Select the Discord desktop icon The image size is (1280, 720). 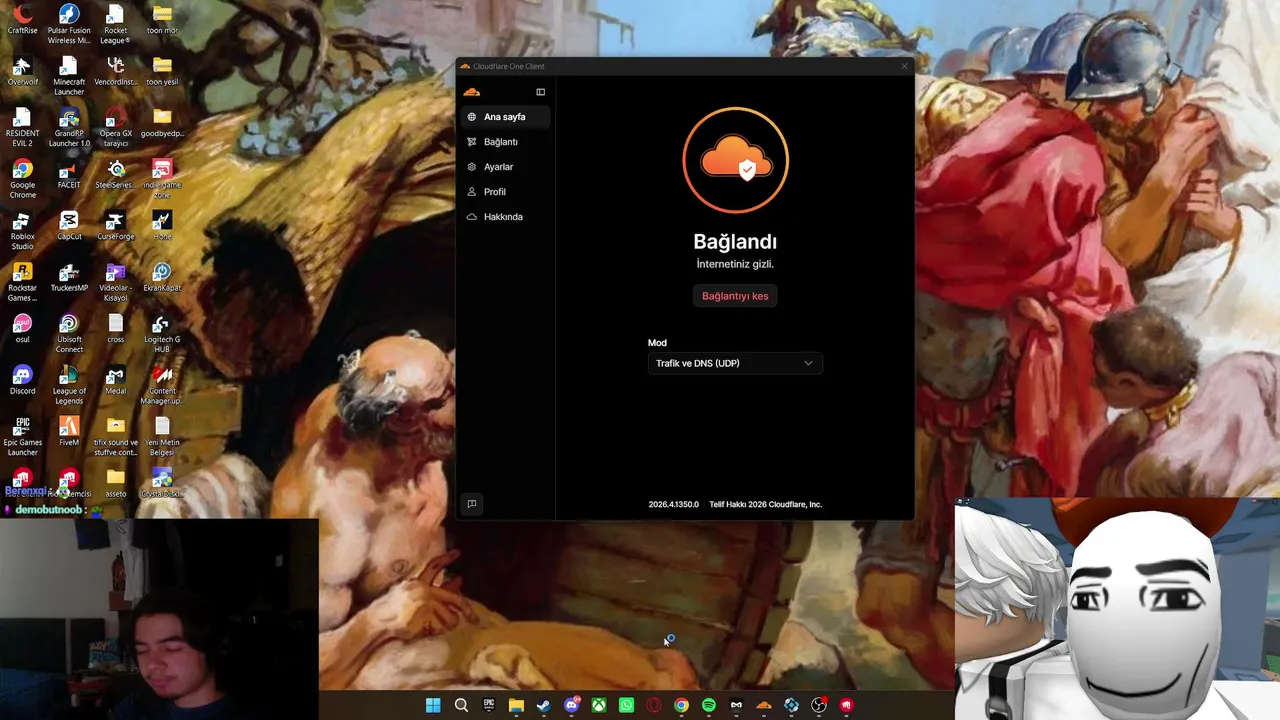(22, 380)
